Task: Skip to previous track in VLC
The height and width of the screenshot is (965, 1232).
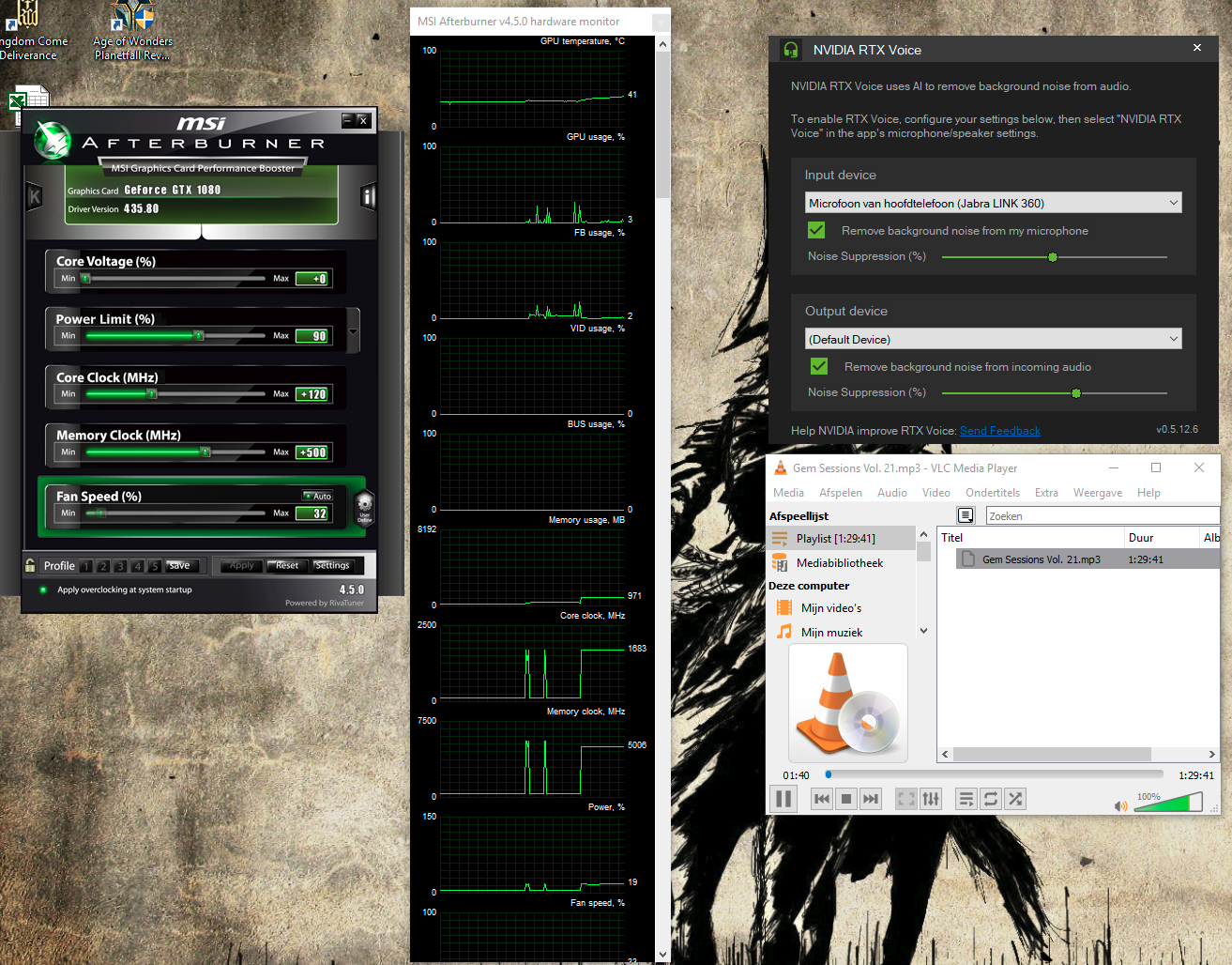Action: pyautogui.click(x=822, y=799)
